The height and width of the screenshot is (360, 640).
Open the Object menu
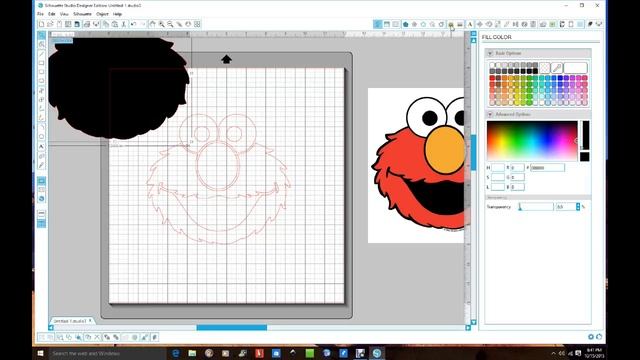click(x=102, y=14)
